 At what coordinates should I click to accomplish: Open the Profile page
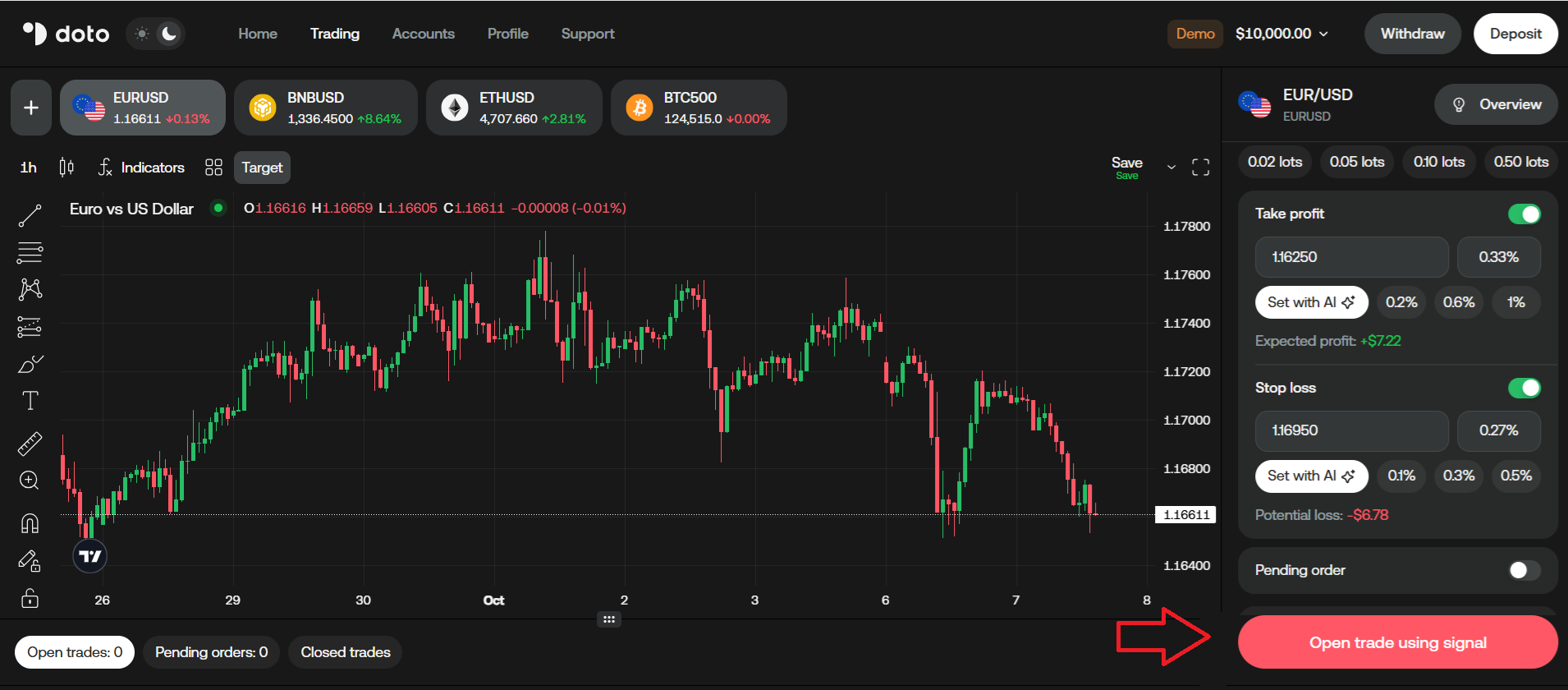[x=508, y=34]
